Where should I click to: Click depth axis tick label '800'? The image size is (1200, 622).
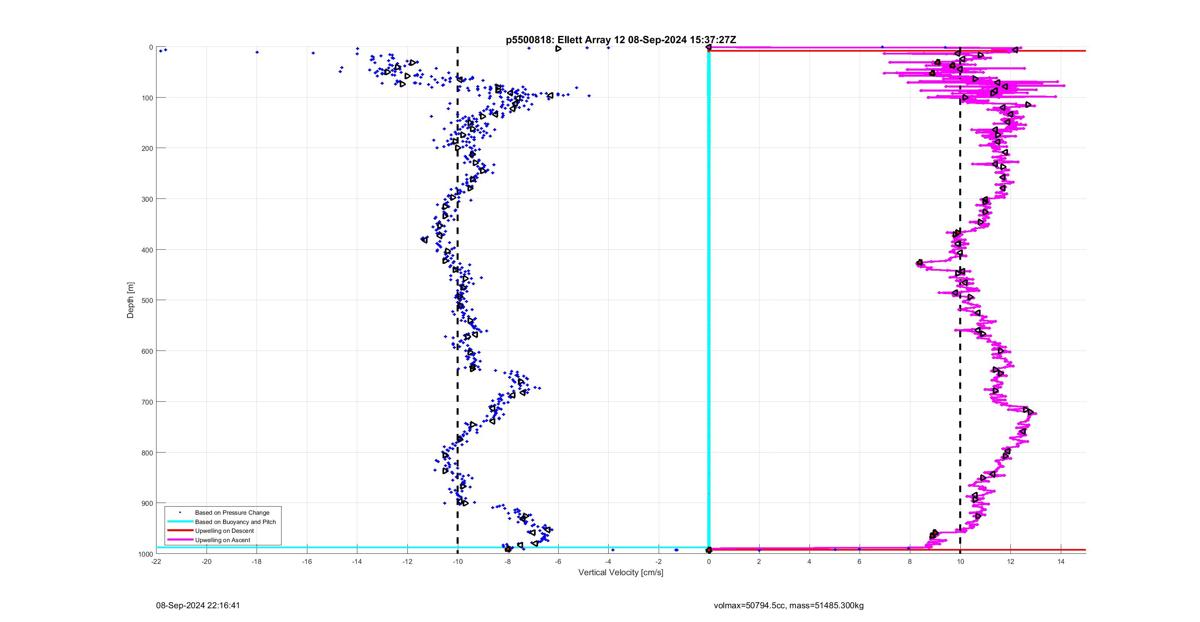[147, 452]
